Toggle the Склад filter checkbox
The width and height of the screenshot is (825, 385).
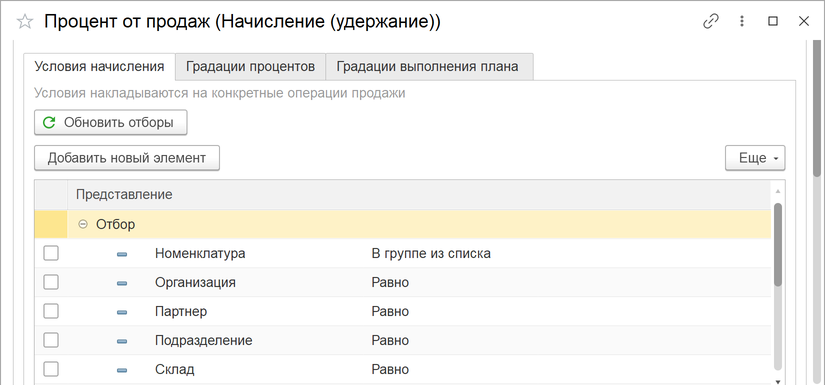[x=51, y=369]
